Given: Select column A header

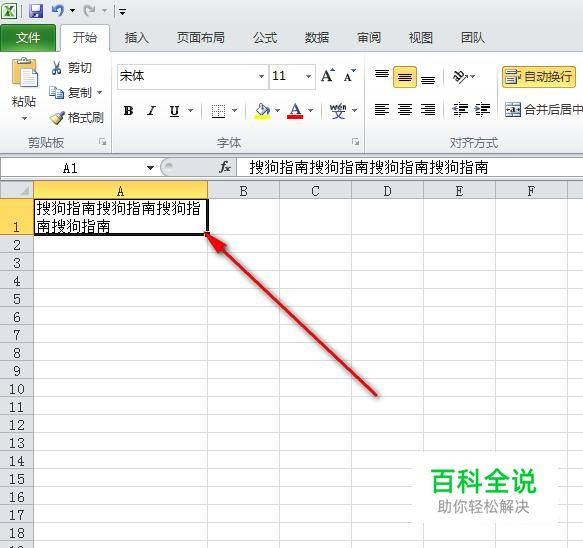Looking at the screenshot, I should click(x=120, y=191).
